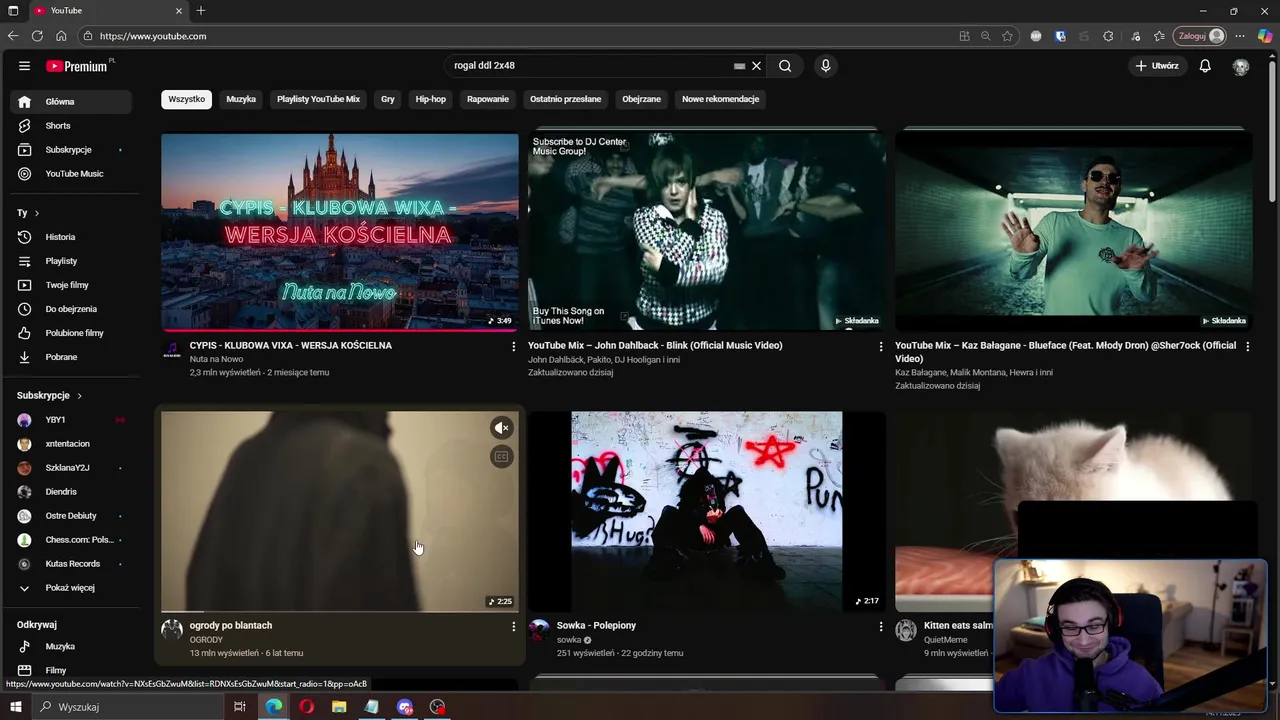
Task: Select the Playlisty YouTube Mix chip
Action: click(x=318, y=99)
